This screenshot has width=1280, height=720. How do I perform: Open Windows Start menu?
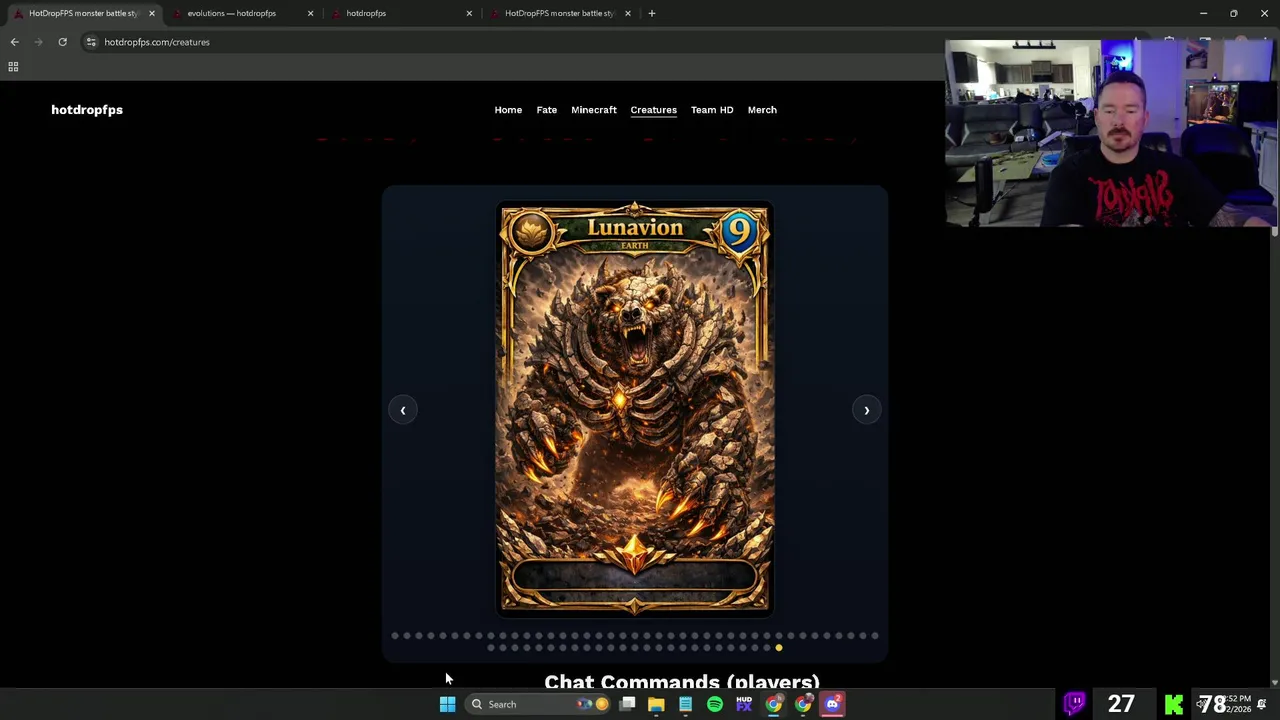(x=447, y=704)
